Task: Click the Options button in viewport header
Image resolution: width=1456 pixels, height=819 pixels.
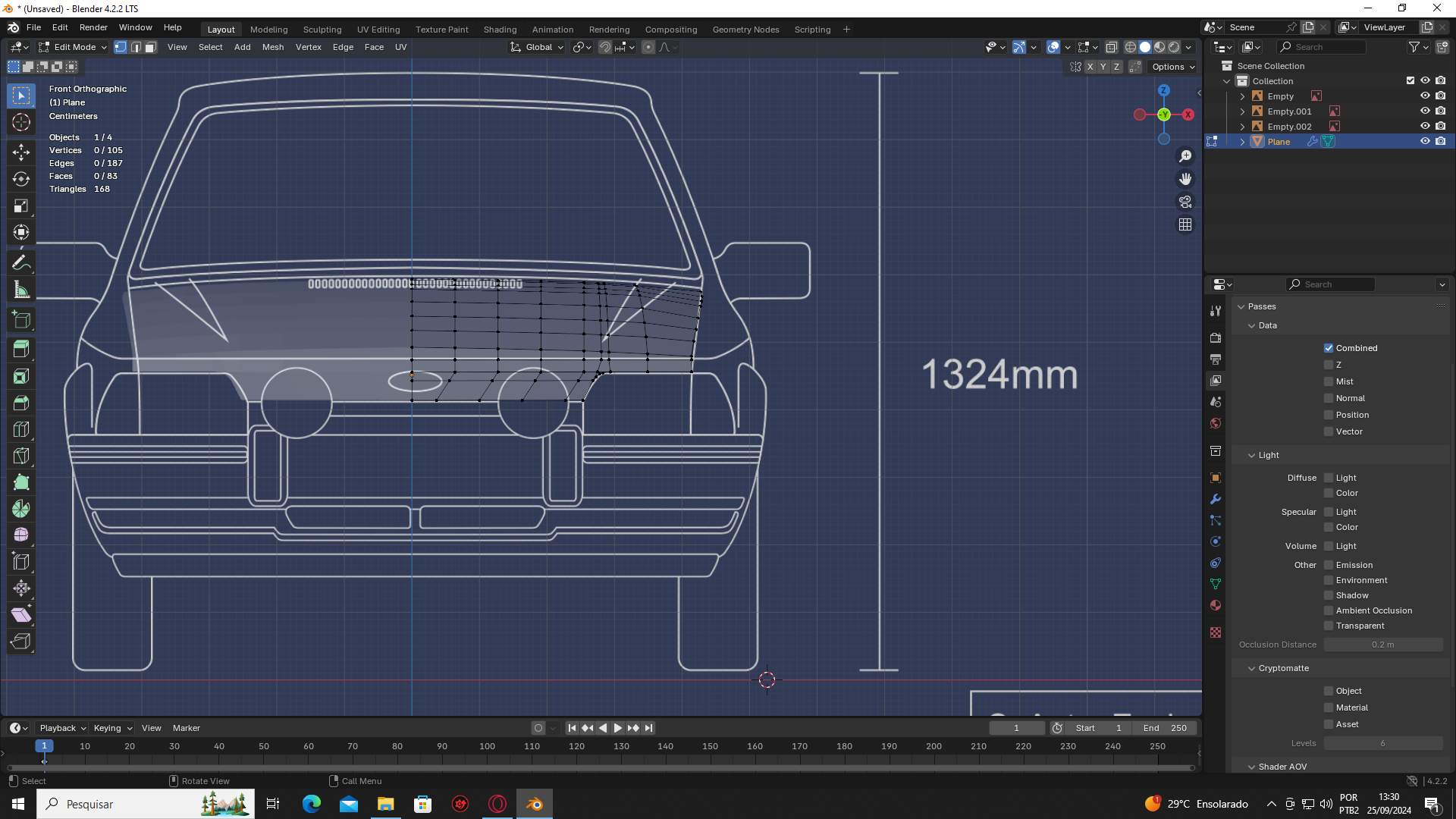Action: 1172,67
